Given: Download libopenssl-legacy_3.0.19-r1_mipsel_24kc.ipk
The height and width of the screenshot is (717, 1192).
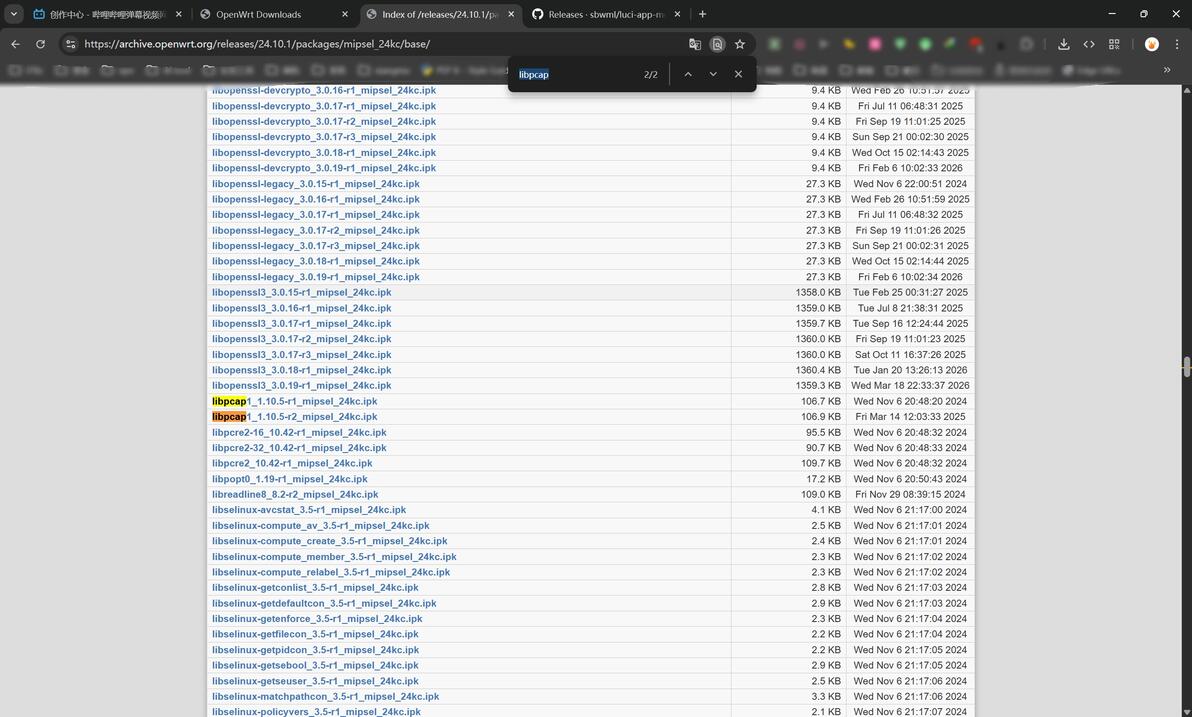Looking at the screenshot, I should pos(315,277).
